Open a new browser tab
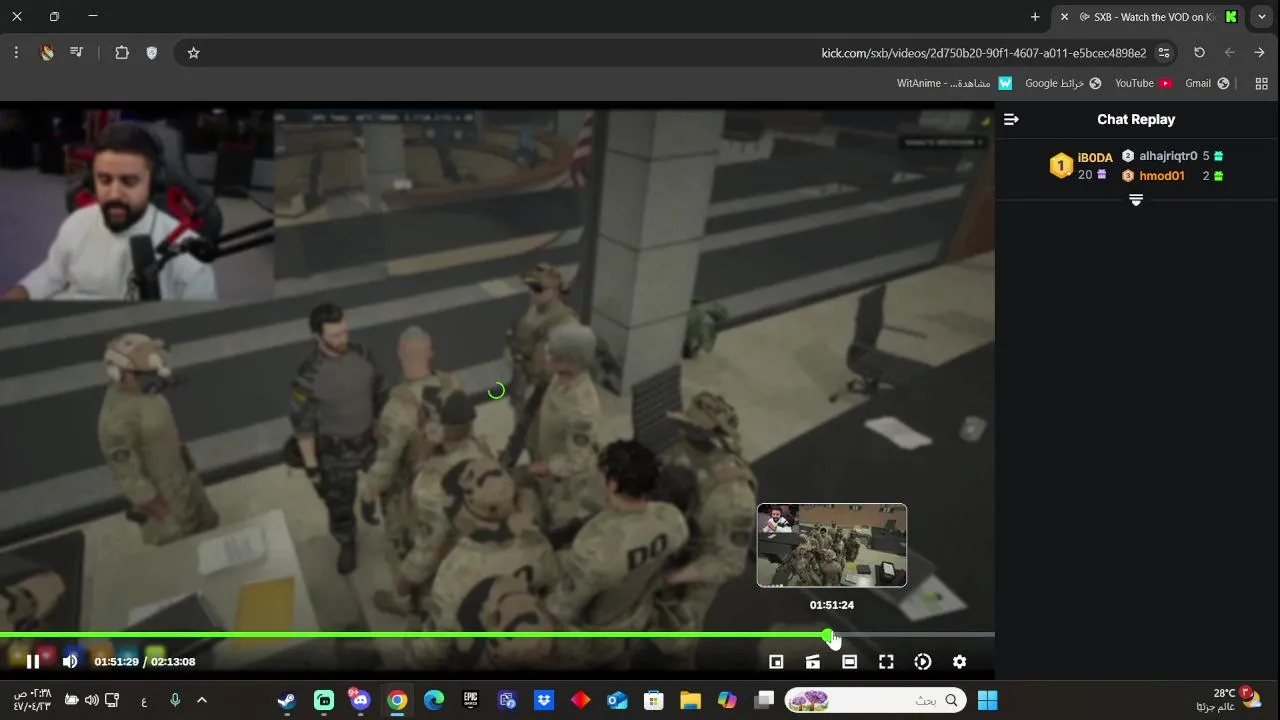The width and height of the screenshot is (1280, 720). coord(1035,17)
